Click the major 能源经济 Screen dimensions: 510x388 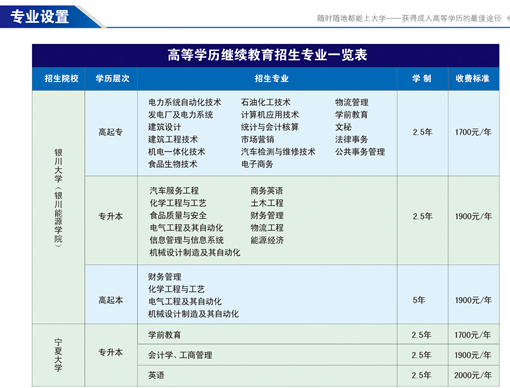click(x=267, y=240)
